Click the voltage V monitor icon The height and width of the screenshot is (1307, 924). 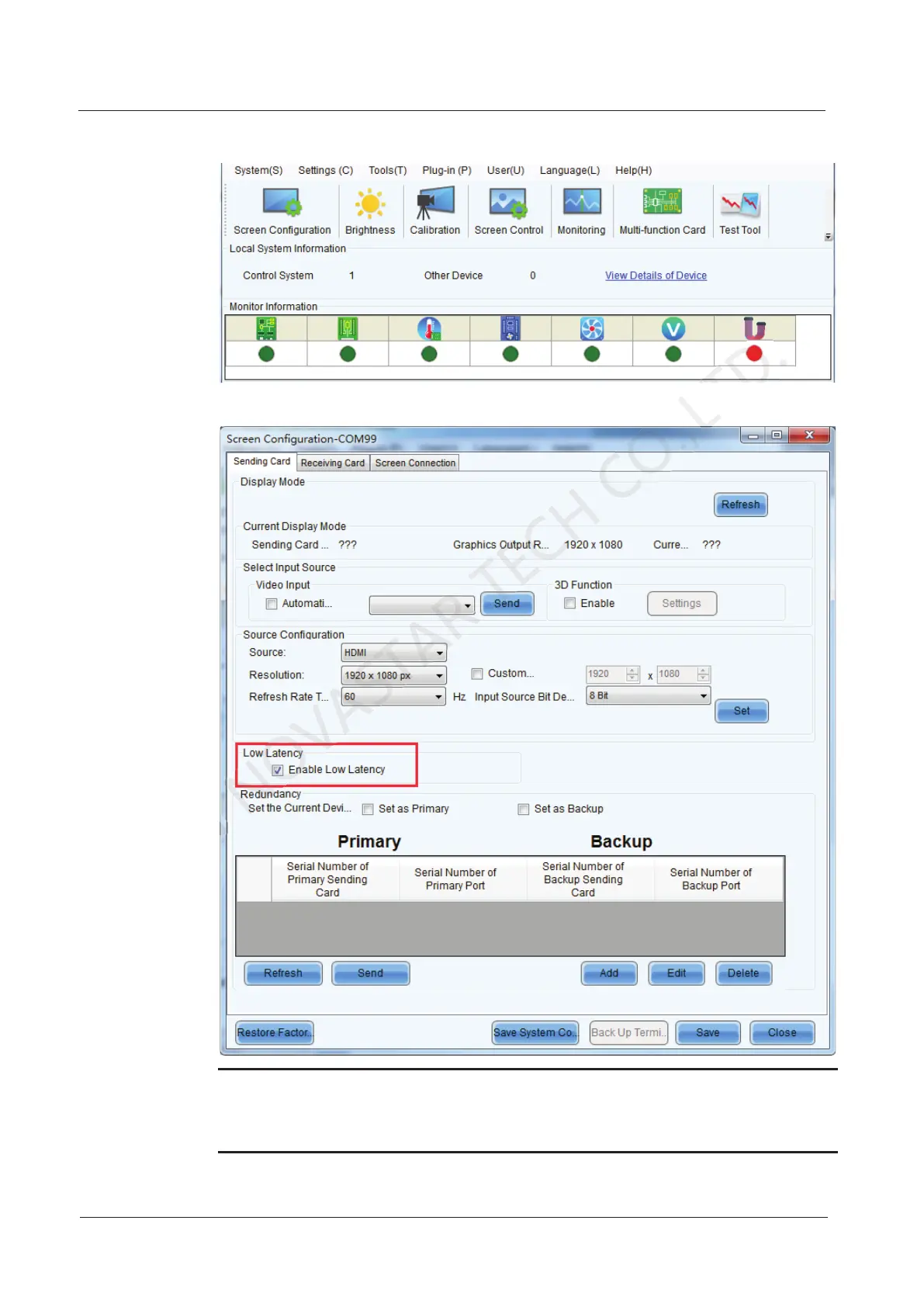673,328
